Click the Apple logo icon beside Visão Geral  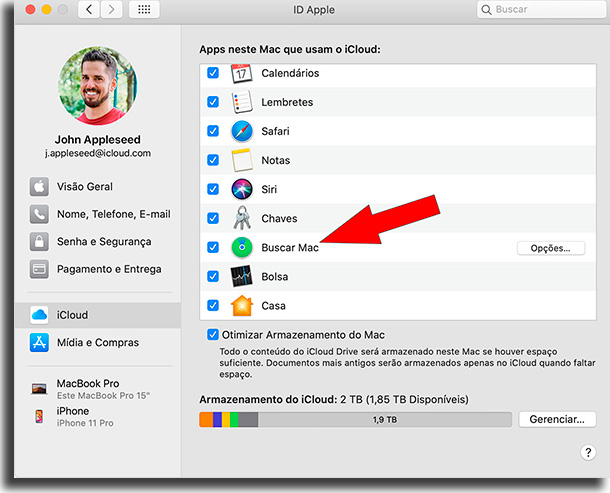[39, 187]
